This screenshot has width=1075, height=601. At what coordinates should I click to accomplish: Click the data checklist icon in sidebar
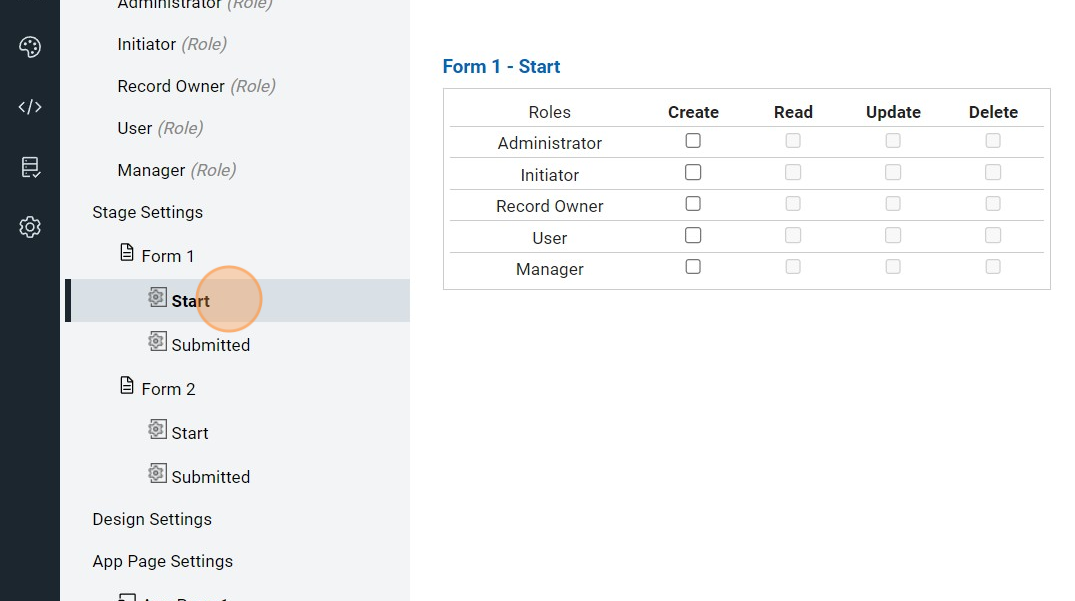(x=30, y=167)
